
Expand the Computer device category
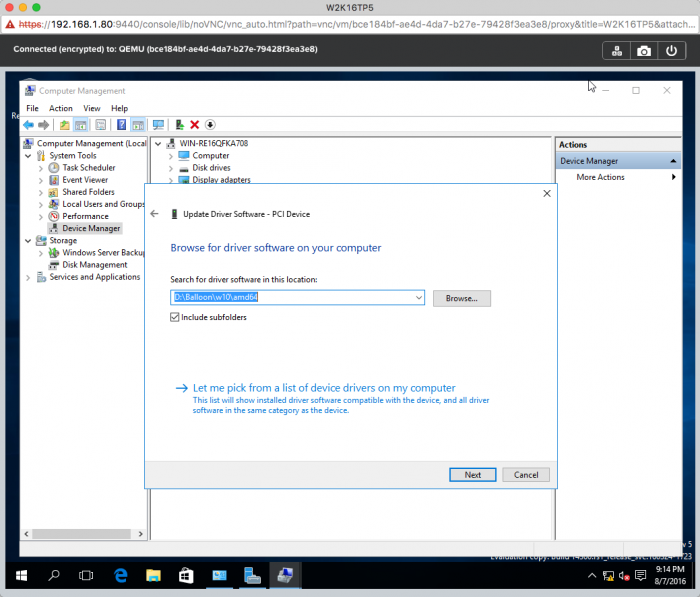click(171, 156)
